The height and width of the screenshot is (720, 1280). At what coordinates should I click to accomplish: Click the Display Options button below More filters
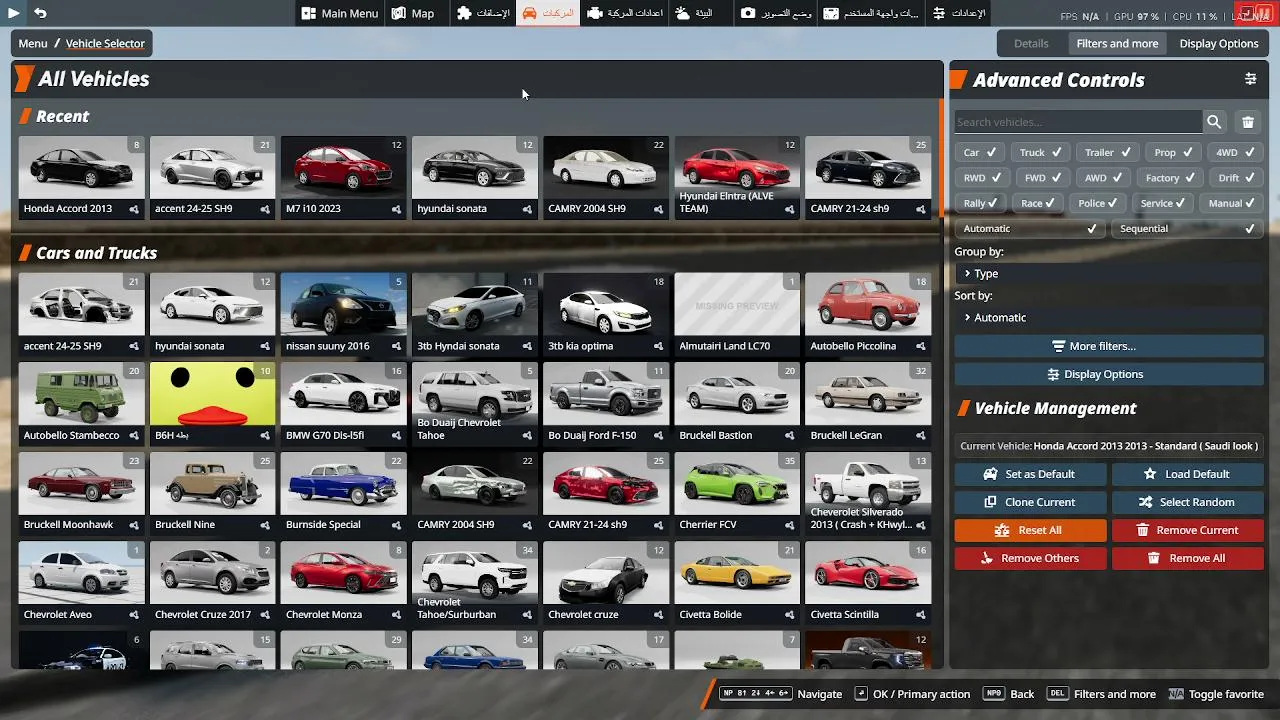tap(1109, 374)
